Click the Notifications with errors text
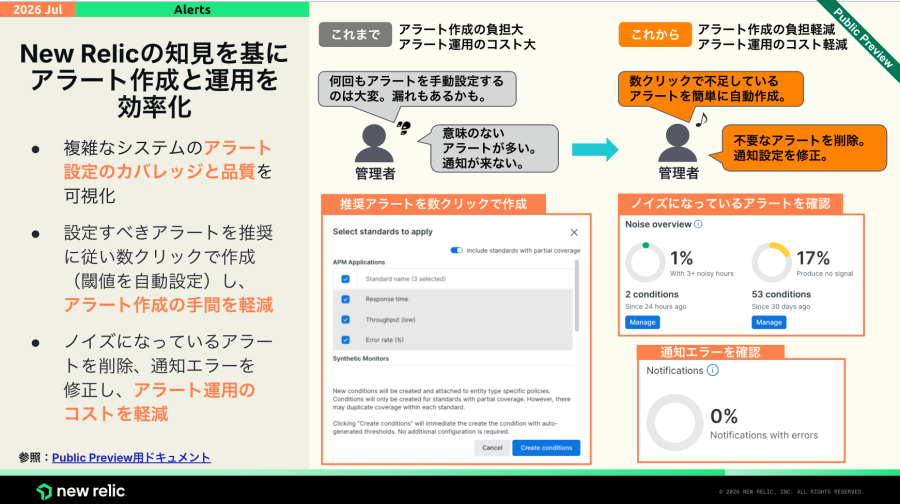This screenshot has height=504, width=900. [764, 435]
